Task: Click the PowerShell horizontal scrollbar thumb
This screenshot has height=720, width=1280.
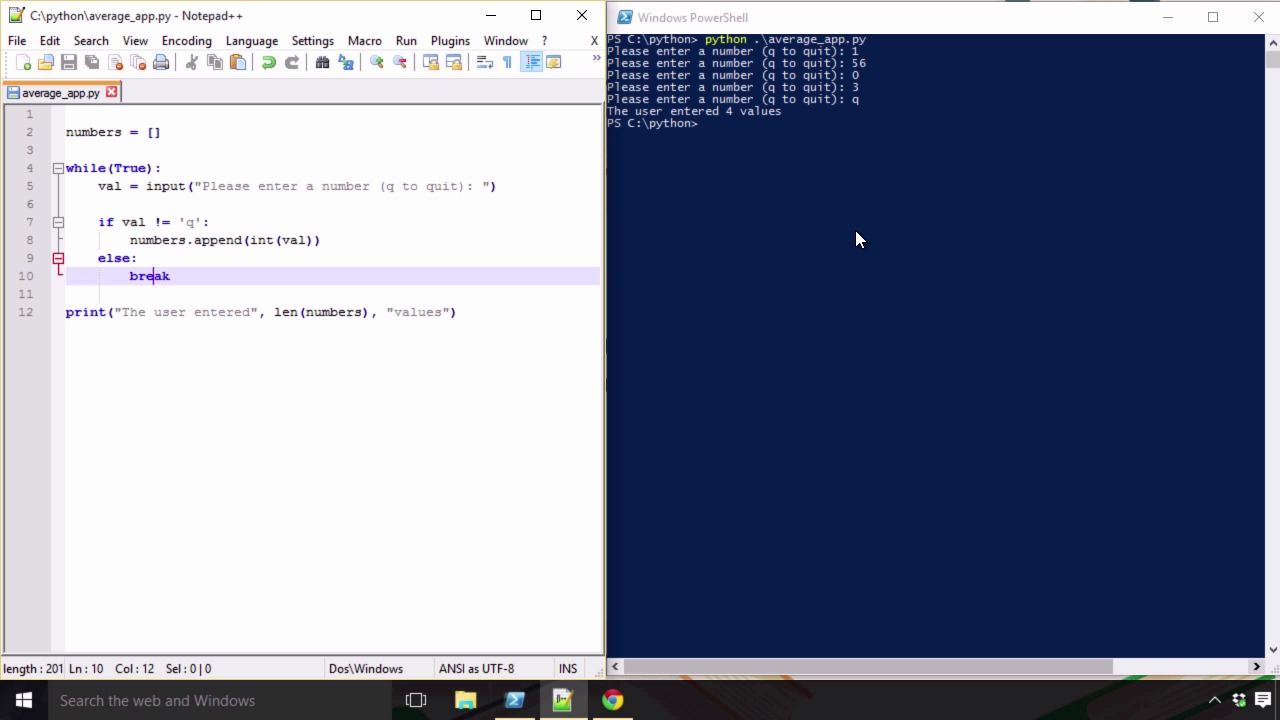Action: [x=868, y=666]
